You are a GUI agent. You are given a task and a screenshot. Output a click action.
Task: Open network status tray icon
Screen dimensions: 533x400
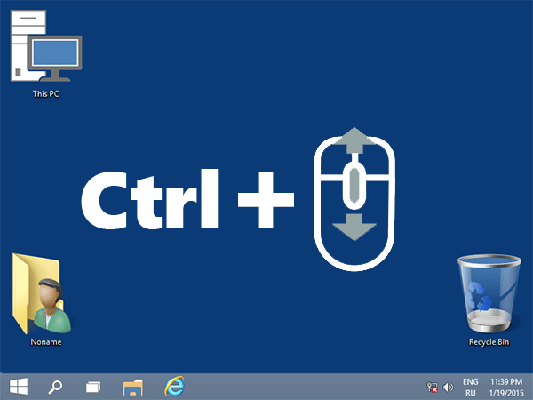432,387
